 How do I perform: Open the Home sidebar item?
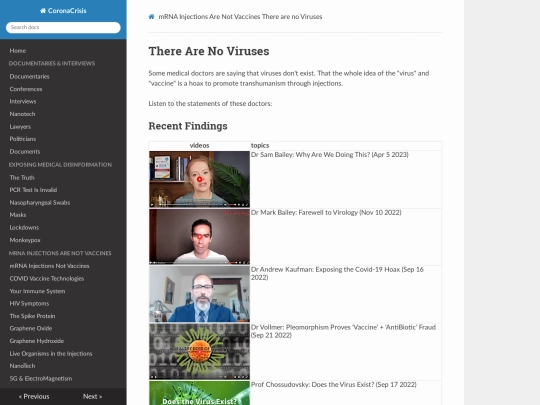(18, 51)
